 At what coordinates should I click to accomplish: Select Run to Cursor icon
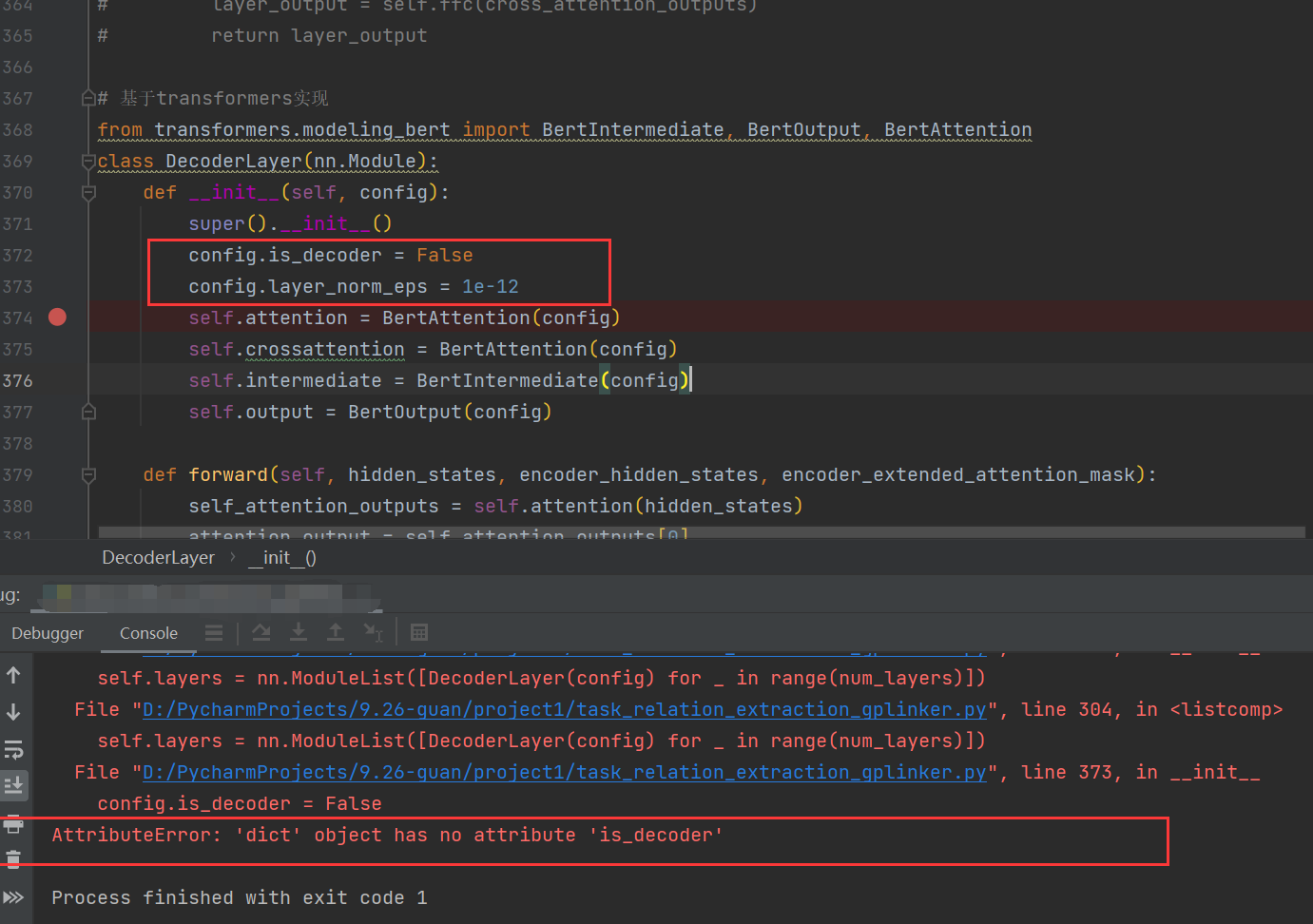point(371,631)
